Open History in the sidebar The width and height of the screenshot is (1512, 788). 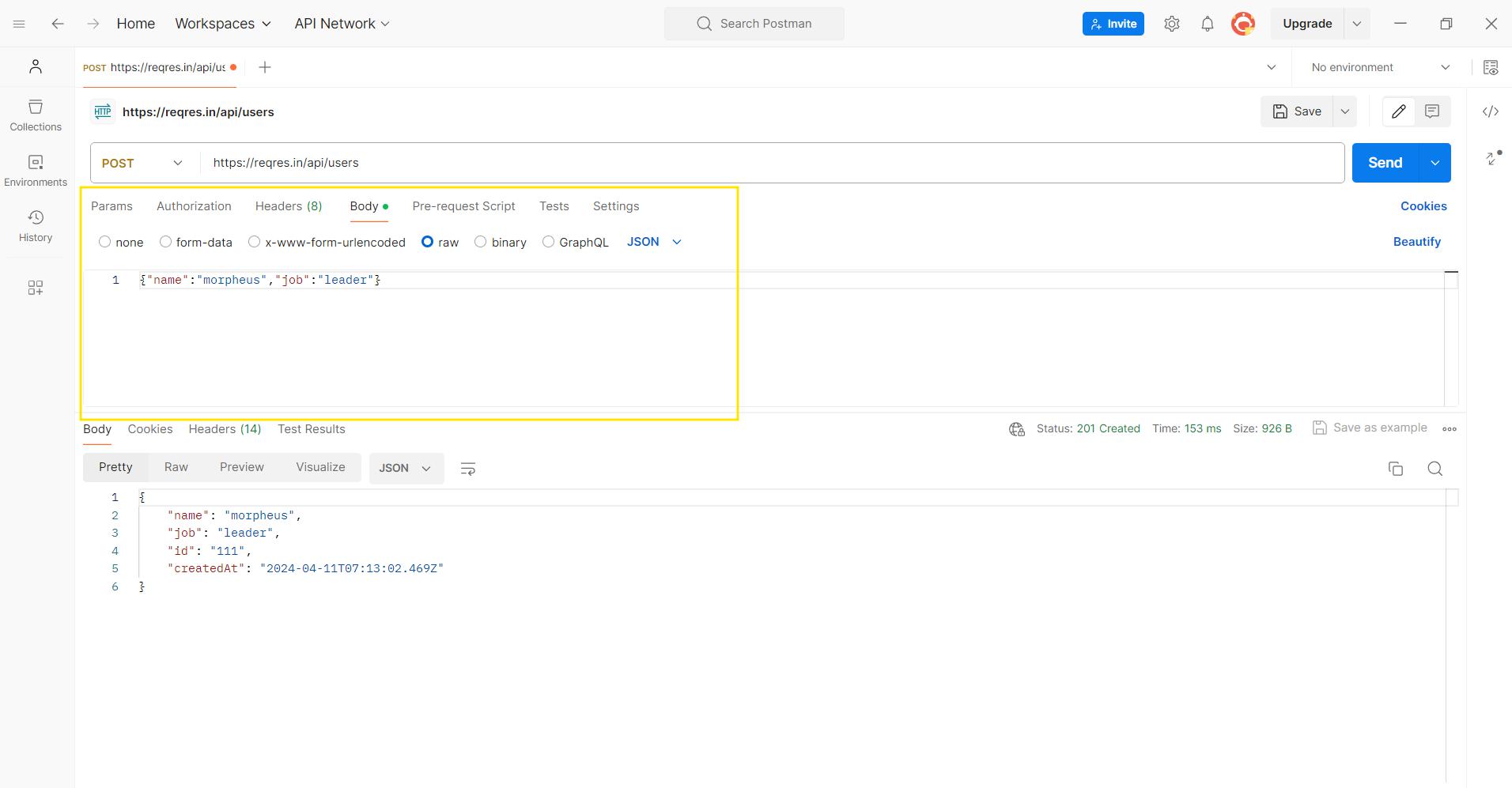coord(36,226)
